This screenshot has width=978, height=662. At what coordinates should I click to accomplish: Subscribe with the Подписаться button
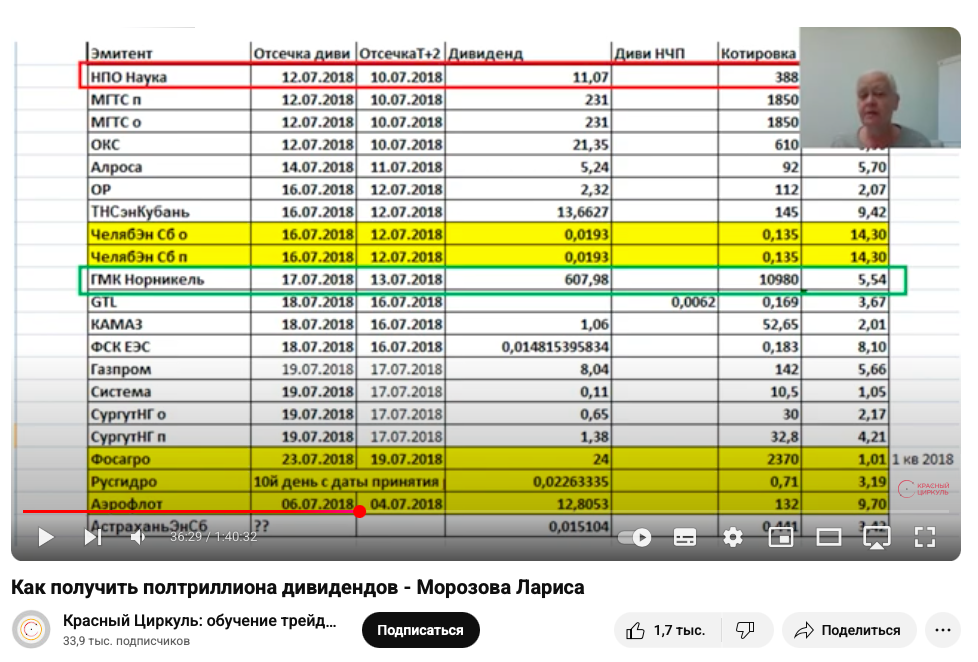tap(420, 630)
